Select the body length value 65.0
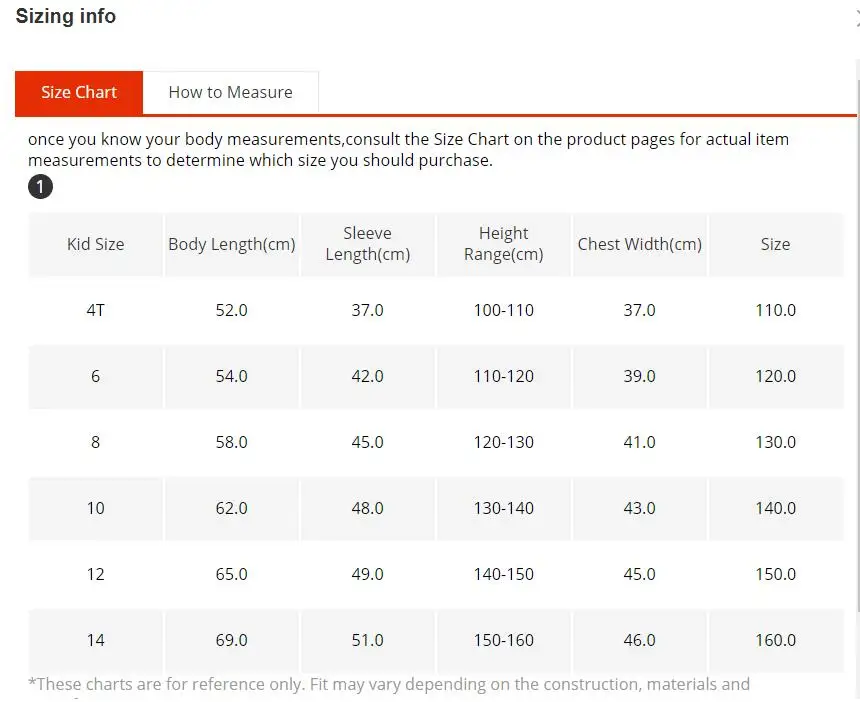860x702 pixels. [231, 574]
